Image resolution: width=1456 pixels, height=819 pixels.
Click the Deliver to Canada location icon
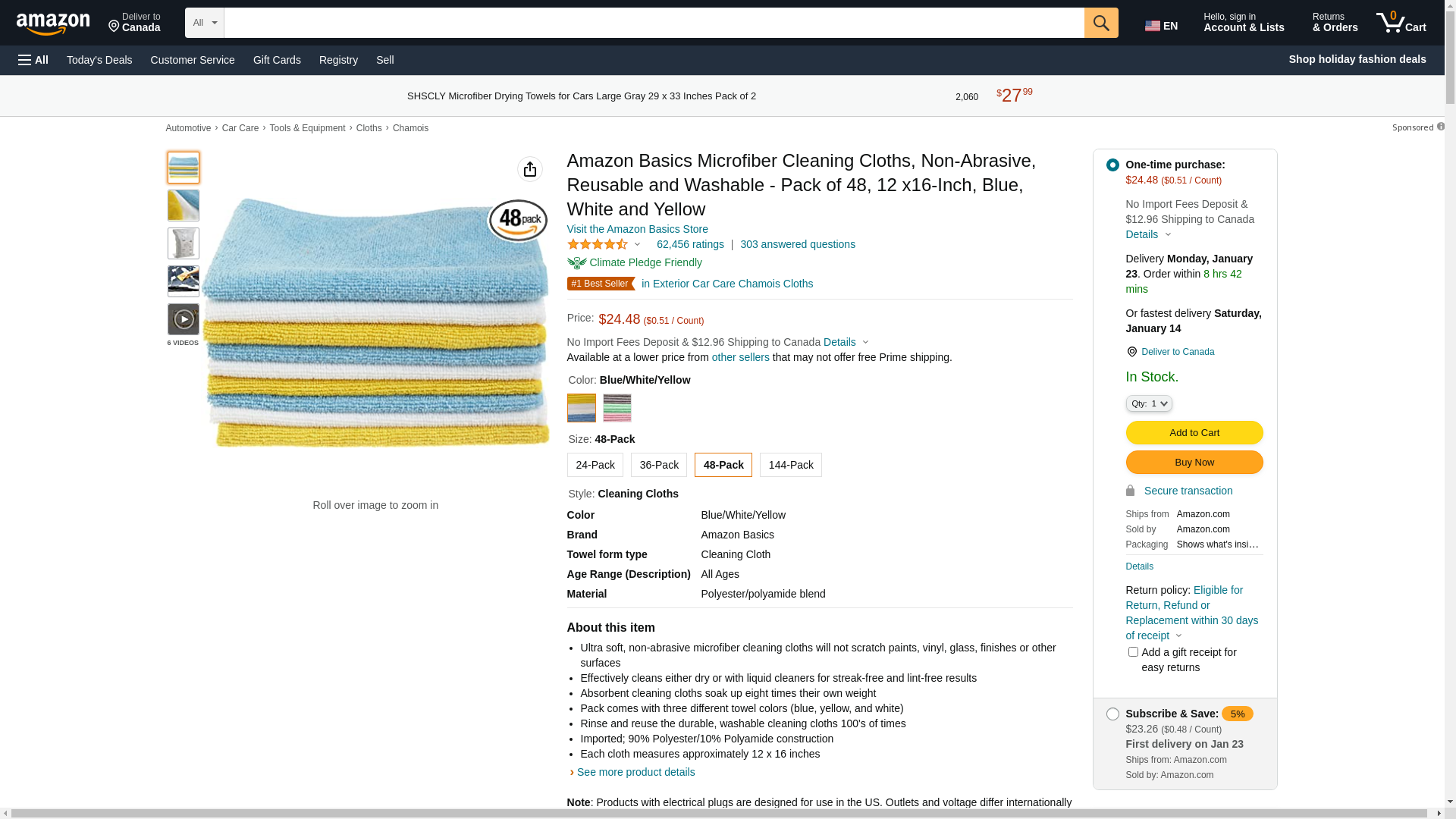point(1131,352)
